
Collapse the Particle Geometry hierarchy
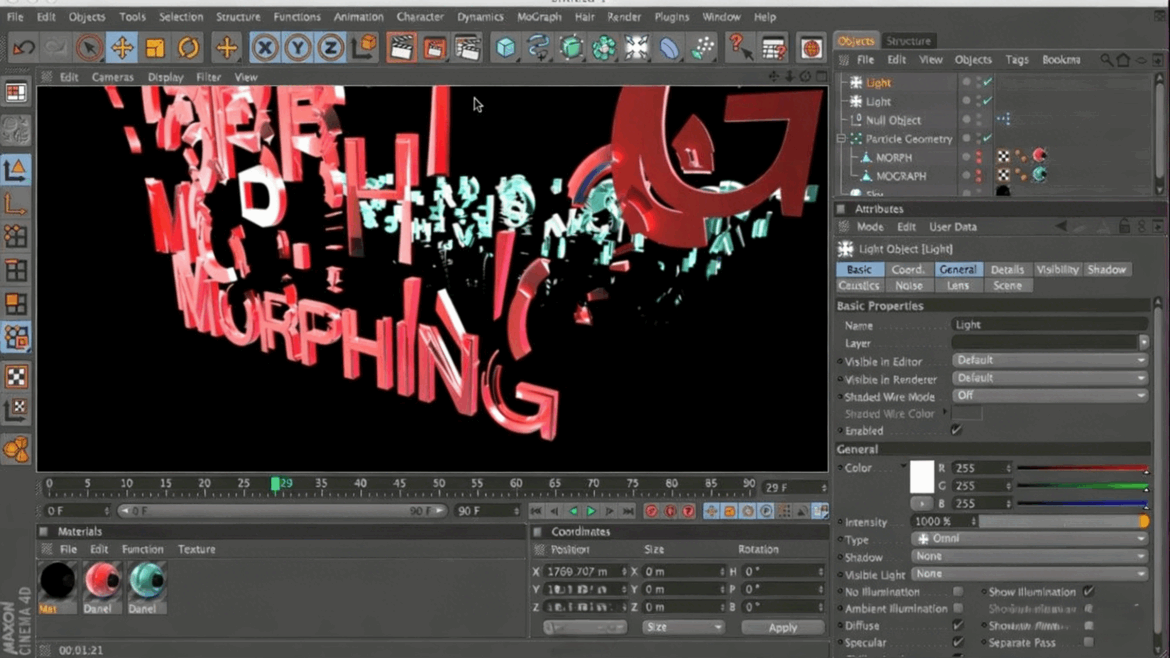click(x=840, y=139)
